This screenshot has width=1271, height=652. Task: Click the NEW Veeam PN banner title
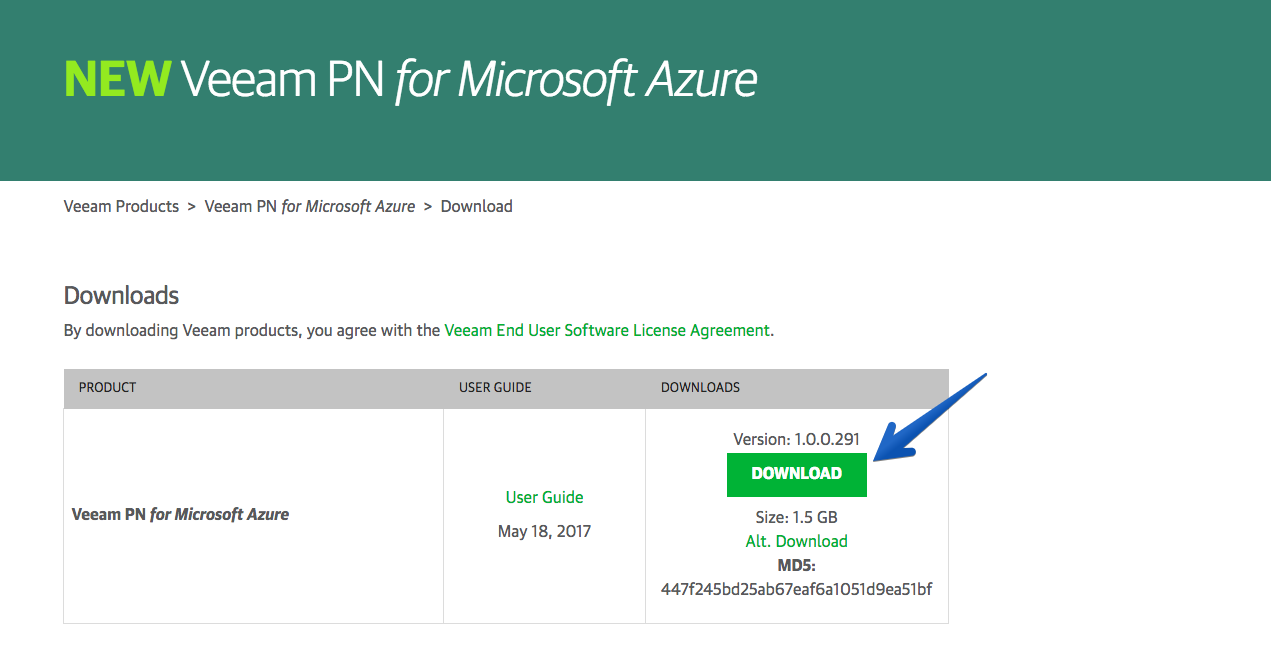[410, 79]
